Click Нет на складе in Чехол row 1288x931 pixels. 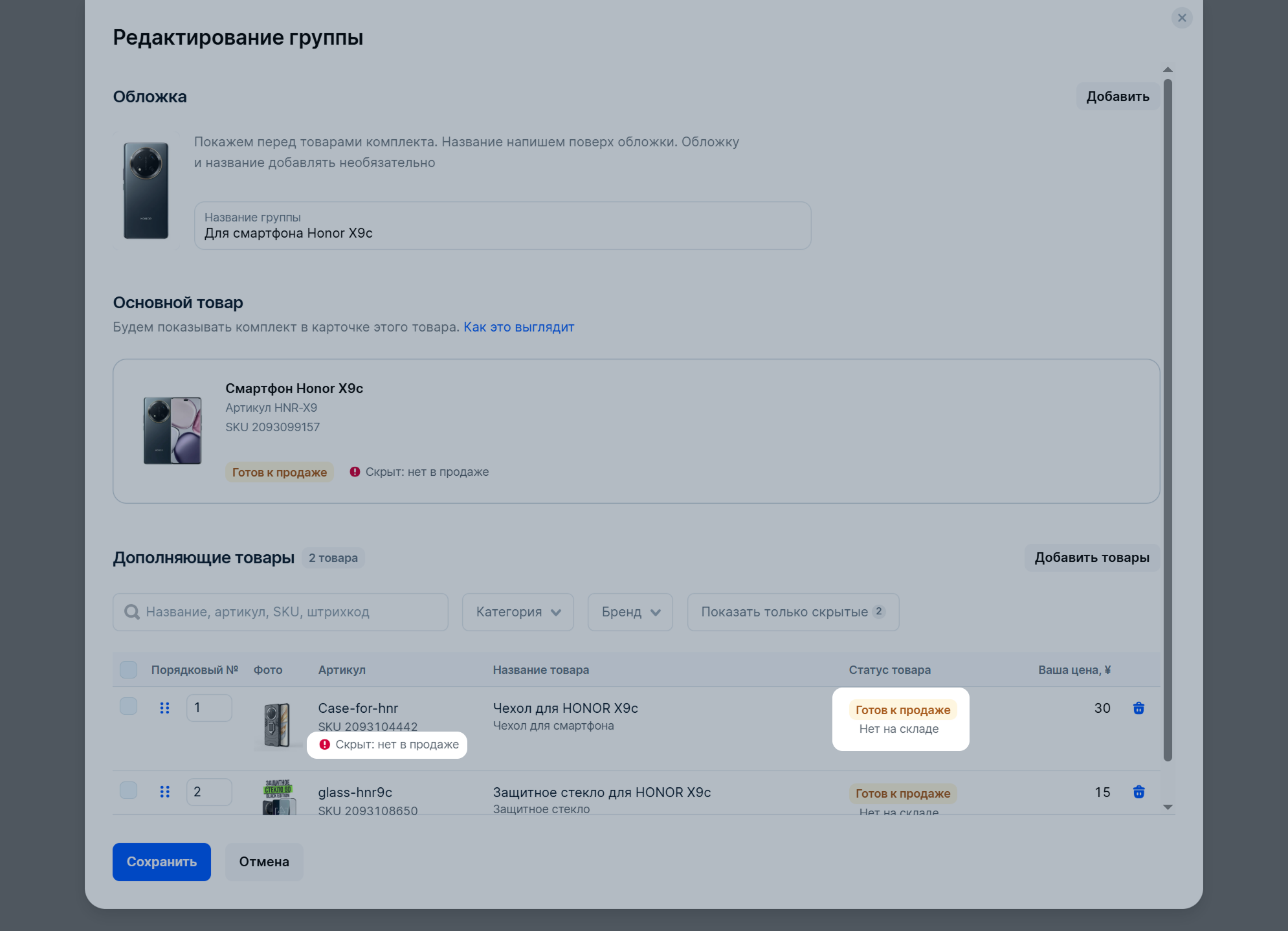[x=899, y=729]
